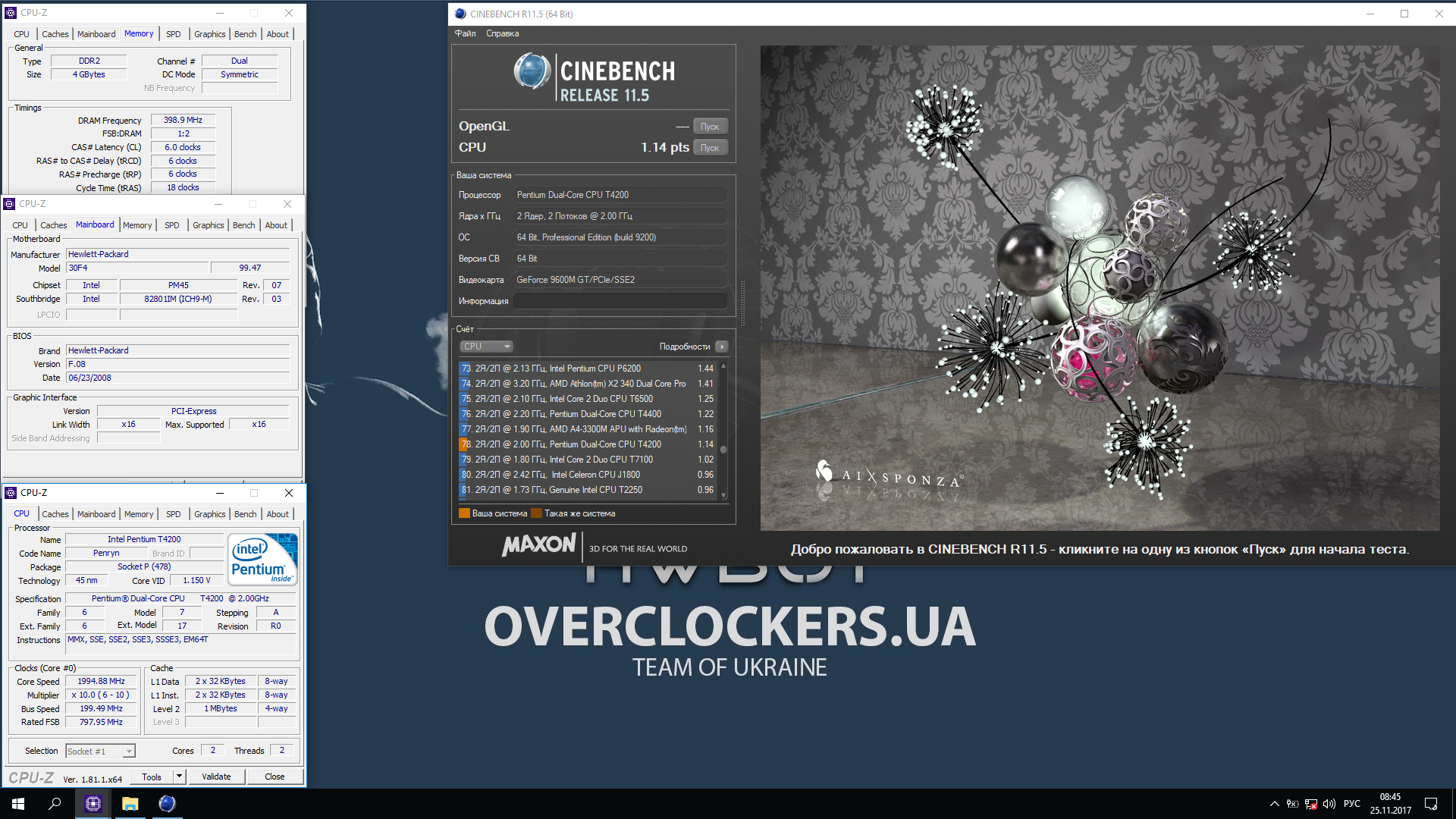Open the notification center icon

[1431, 804]
